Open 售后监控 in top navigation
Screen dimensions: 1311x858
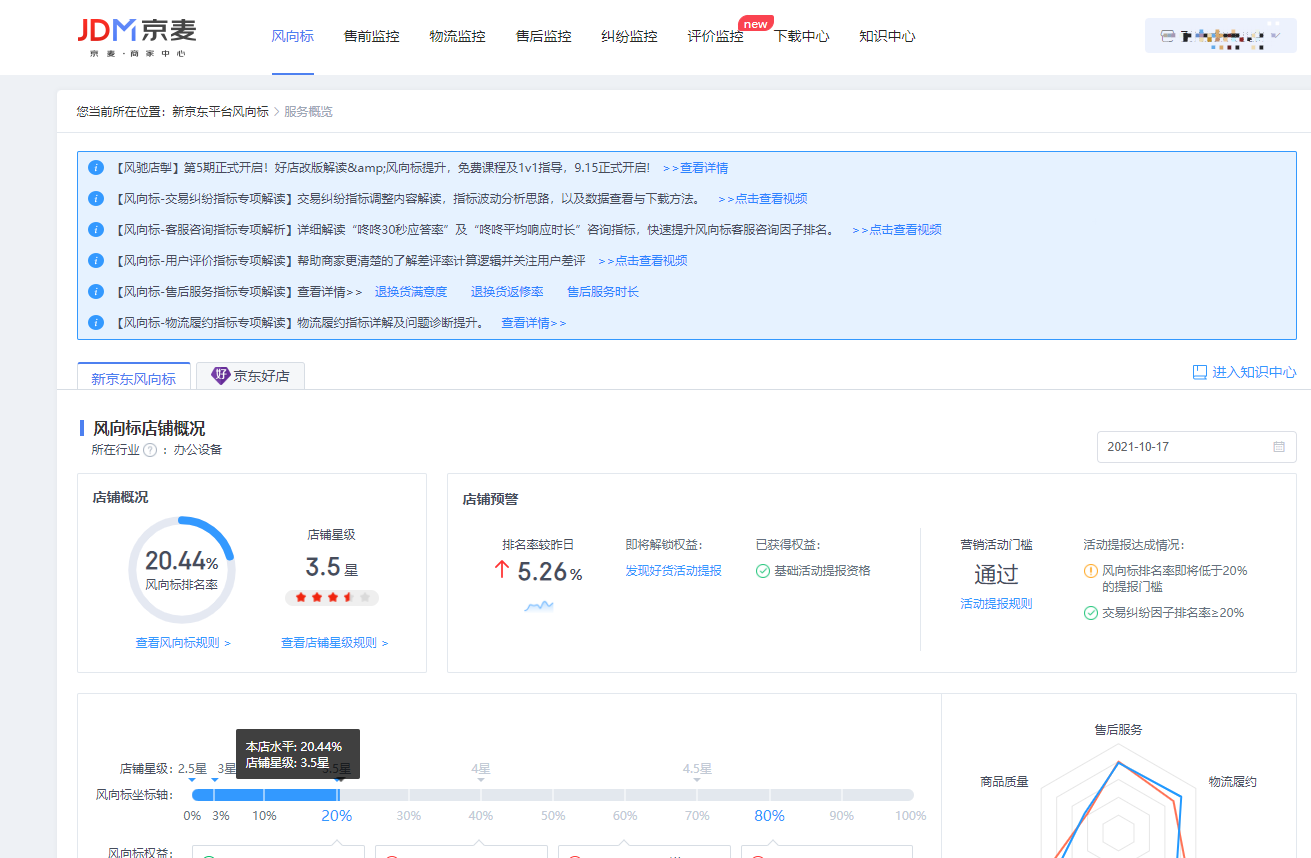[543, 36]
